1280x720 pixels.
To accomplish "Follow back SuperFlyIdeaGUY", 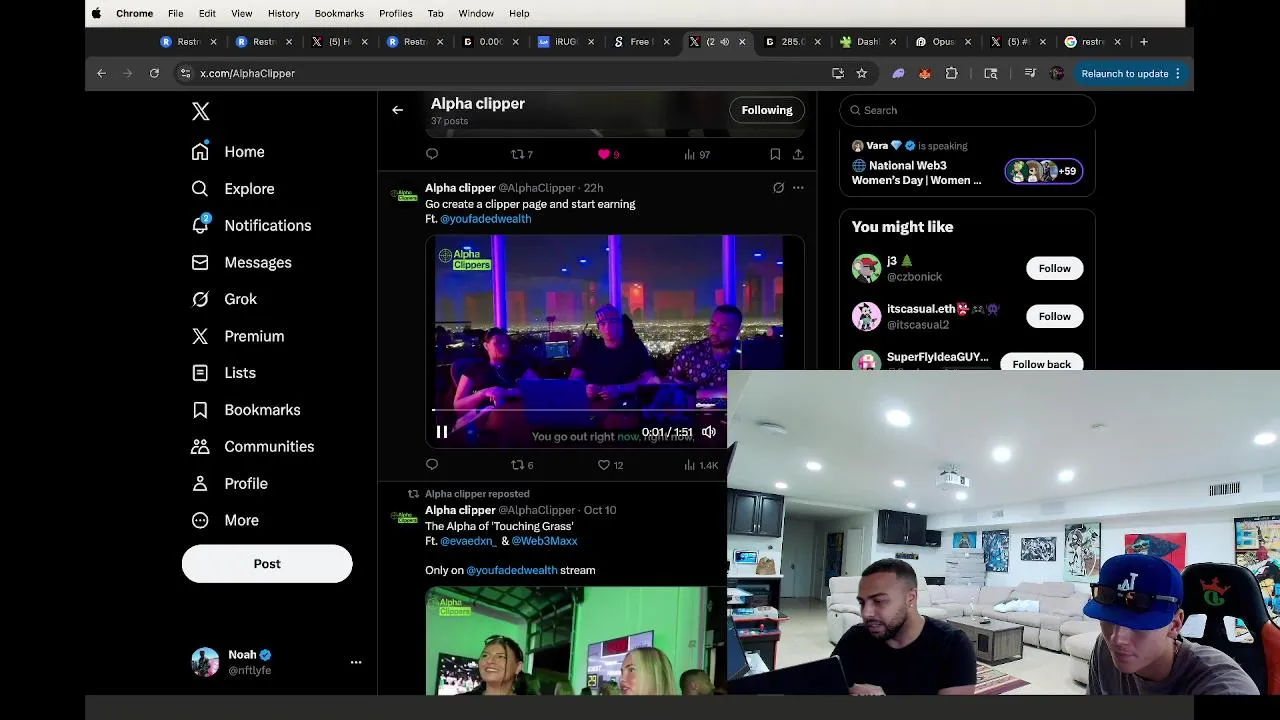I will click(x=1041, y=363).
